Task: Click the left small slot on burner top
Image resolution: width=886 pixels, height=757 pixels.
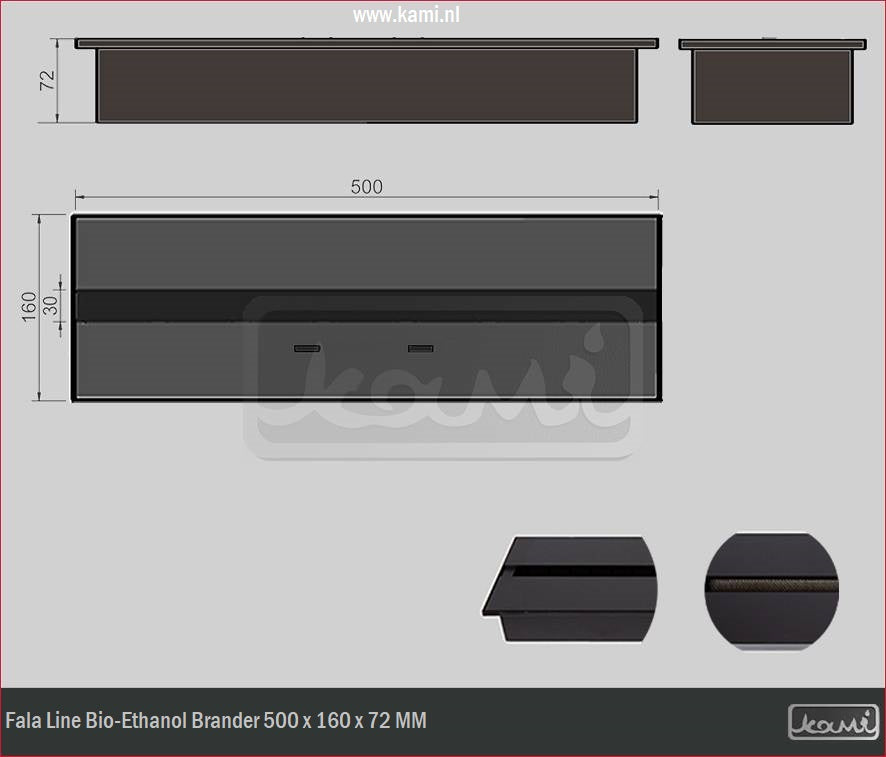Action: tap(305, 349)
